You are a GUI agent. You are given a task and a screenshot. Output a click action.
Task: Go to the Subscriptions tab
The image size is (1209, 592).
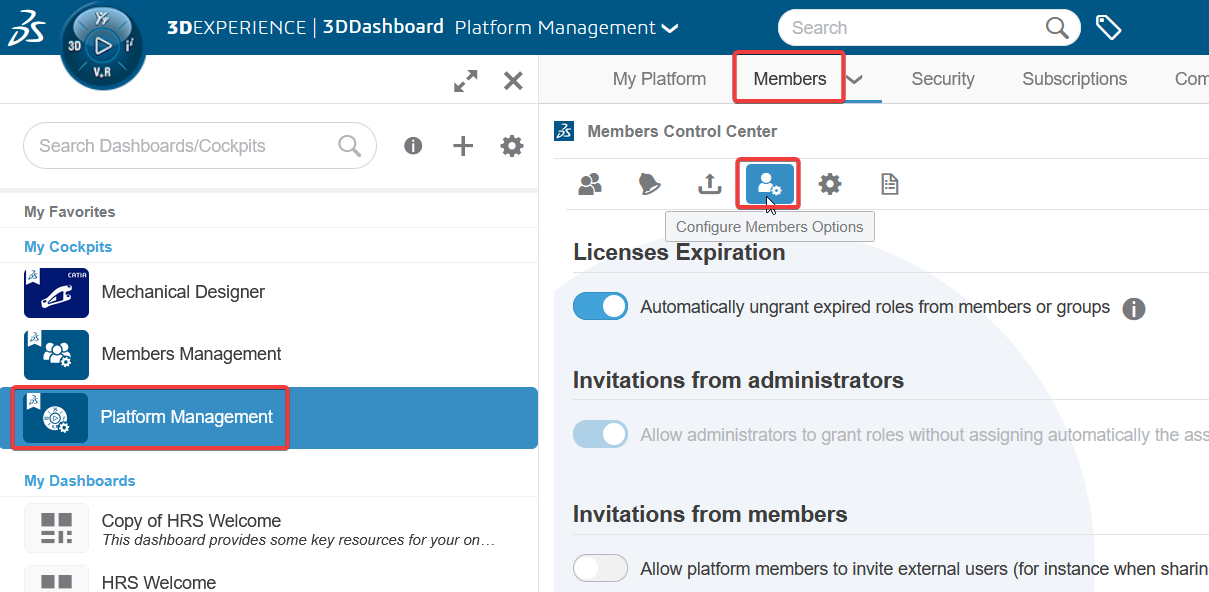pyautogui.click(x=1074, y=79)
